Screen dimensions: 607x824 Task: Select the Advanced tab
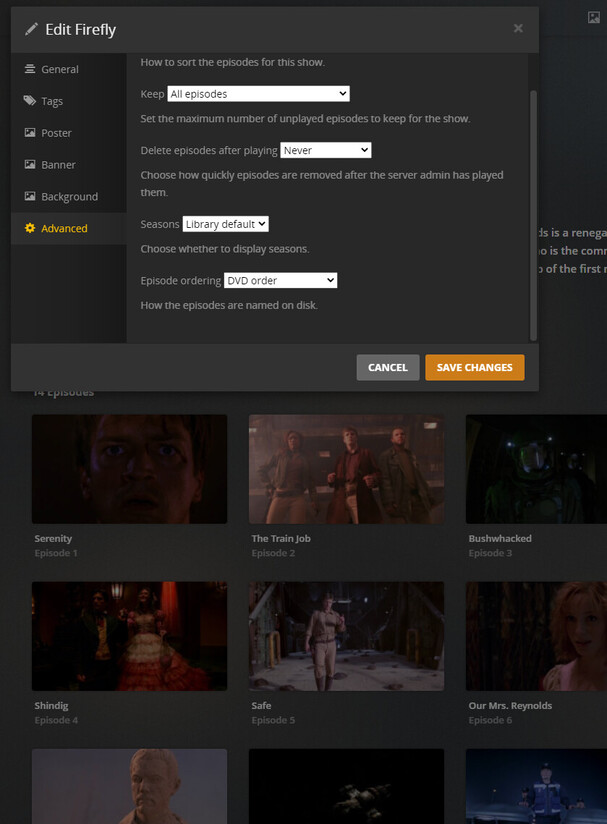pos(69,228)
